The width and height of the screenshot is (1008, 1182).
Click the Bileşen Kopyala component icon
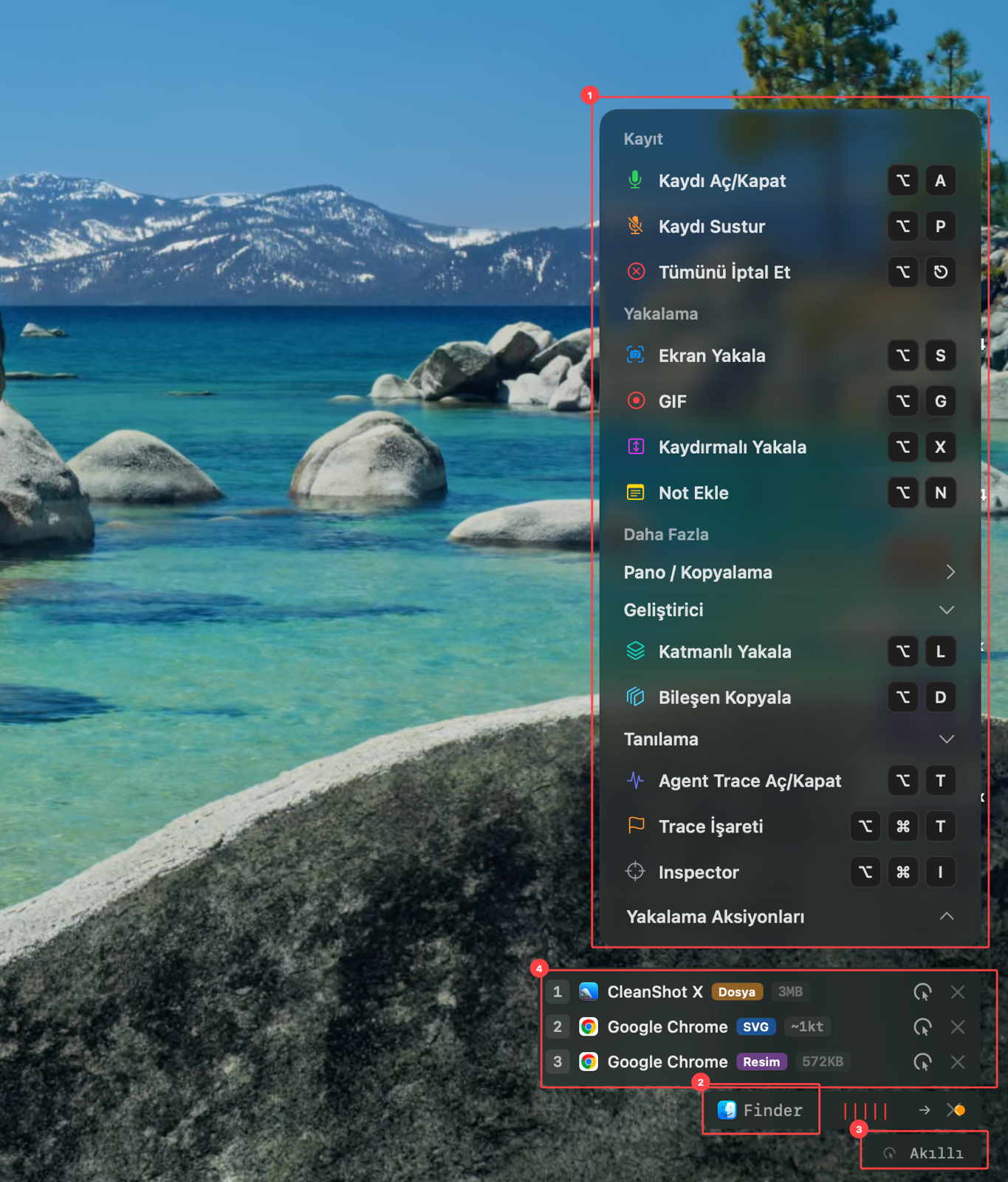(636, 697)
